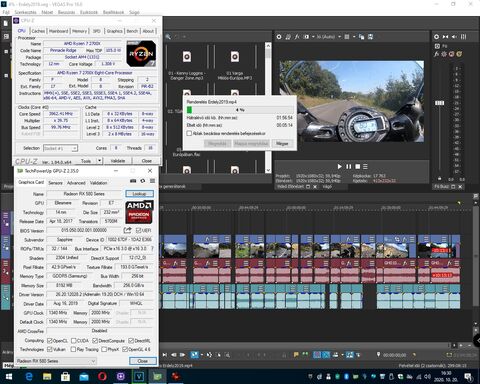Click the preview play button
480x384 pixels.
[x=339, y=166]
